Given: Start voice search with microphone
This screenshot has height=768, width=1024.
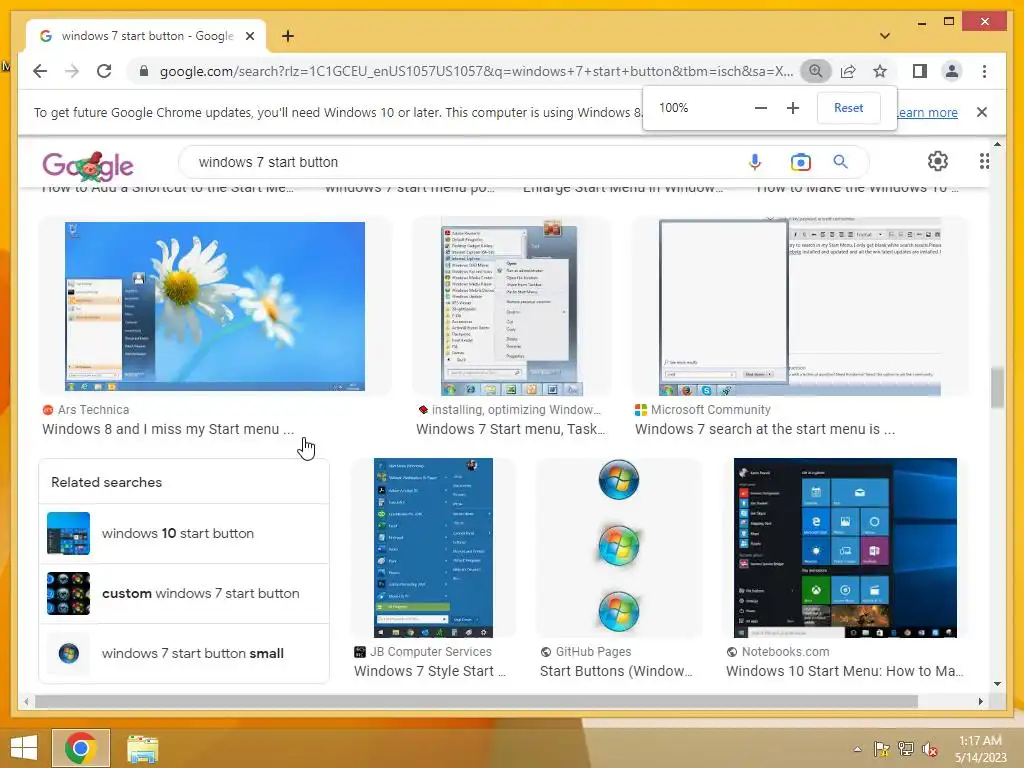Looking at the screenshot, I should click(x=754, y=162).
